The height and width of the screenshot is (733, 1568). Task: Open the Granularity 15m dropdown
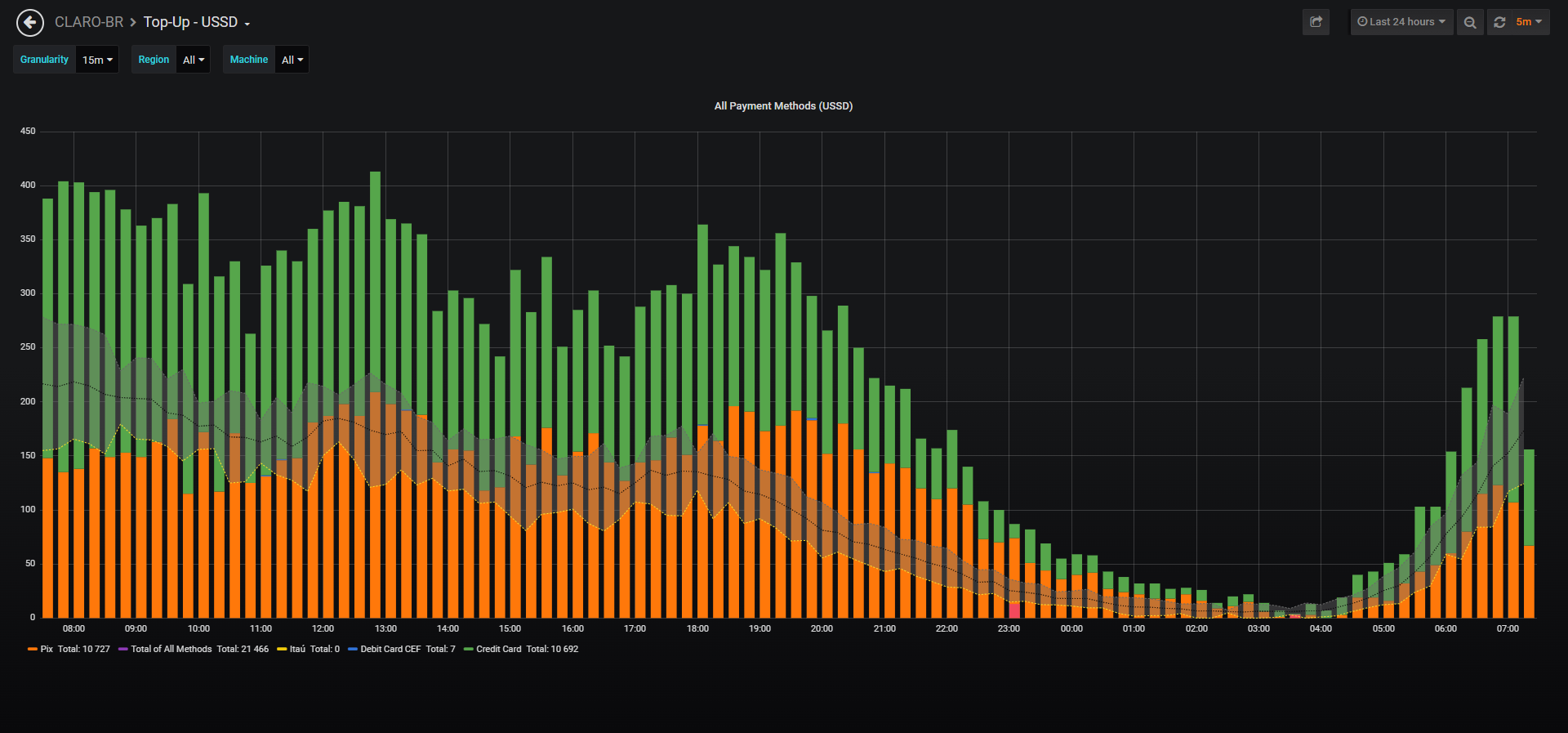pos(97,60)
